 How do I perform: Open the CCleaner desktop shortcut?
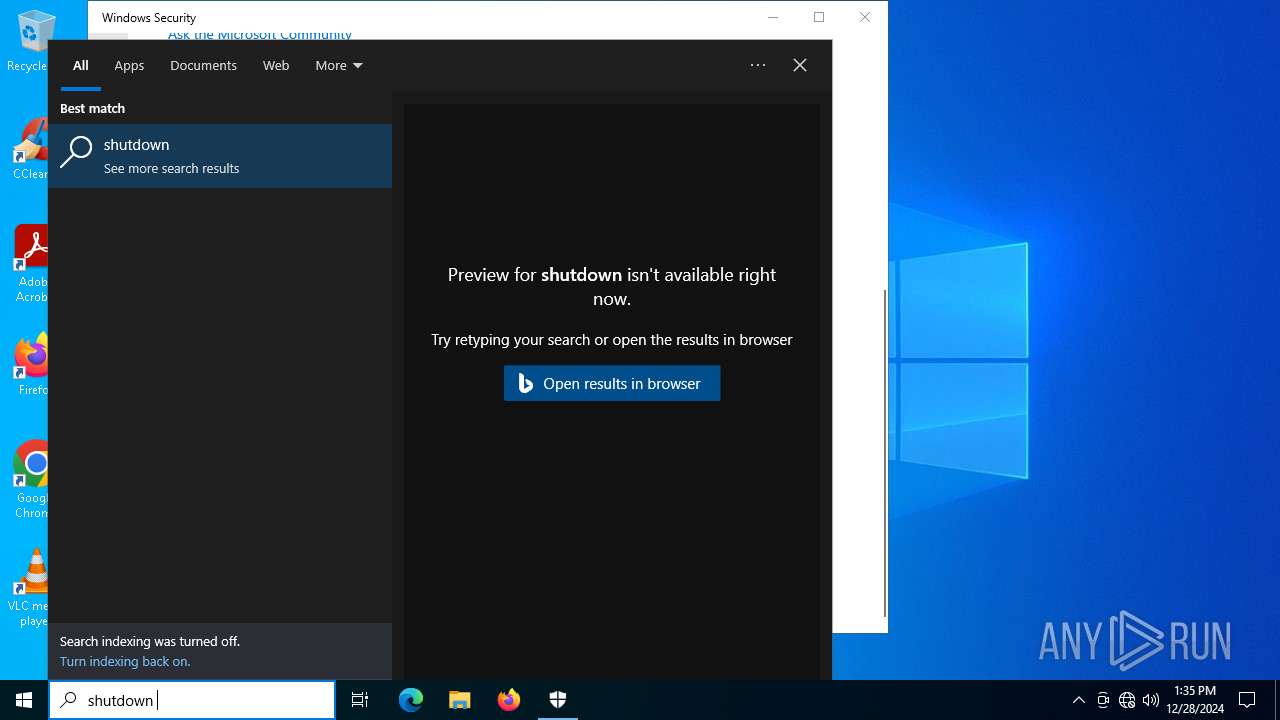30,150
